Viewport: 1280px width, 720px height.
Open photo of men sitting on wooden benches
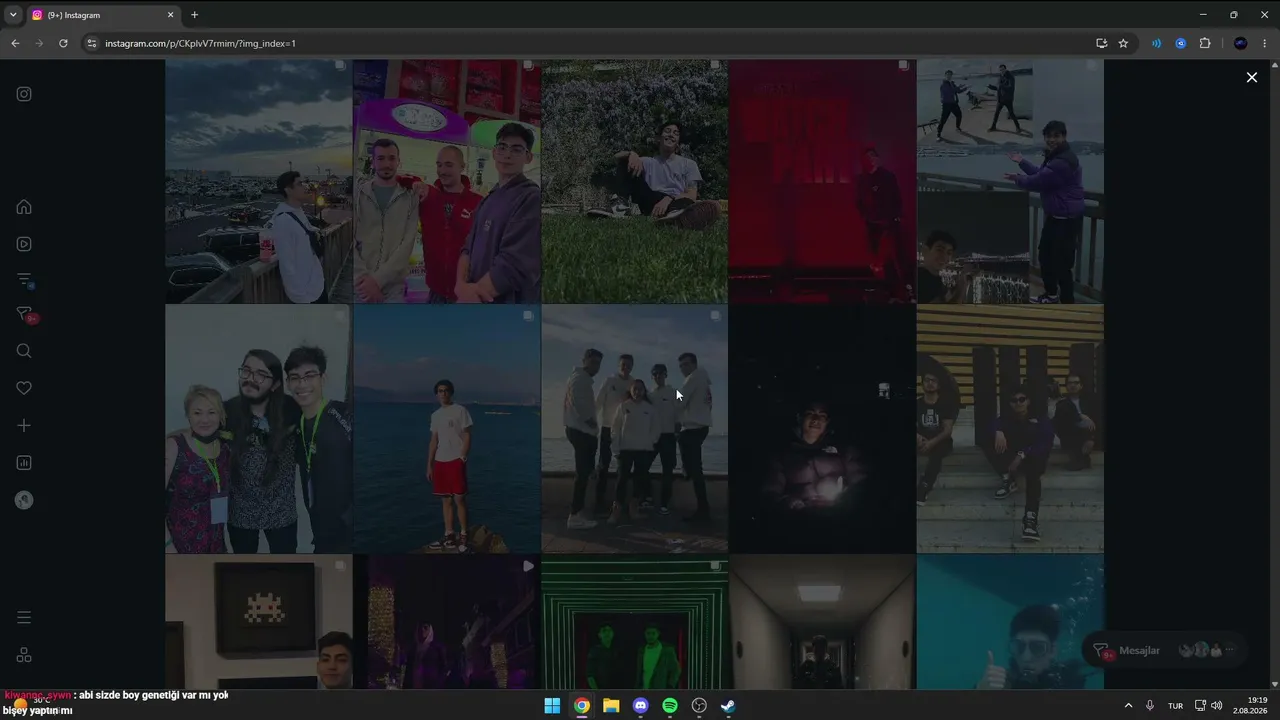tap(1010, 429)
